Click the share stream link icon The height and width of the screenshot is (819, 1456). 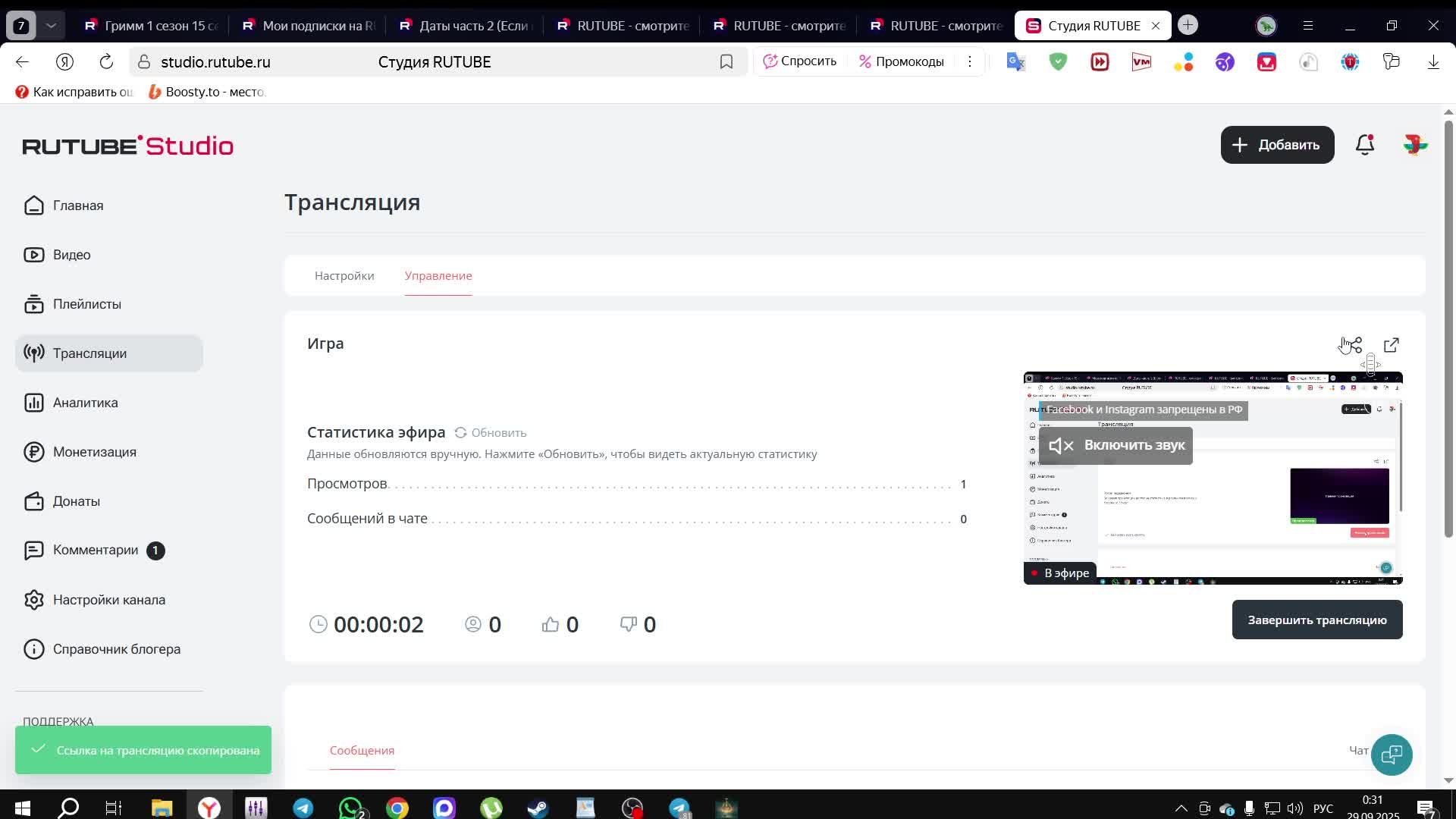(1355, 346)
